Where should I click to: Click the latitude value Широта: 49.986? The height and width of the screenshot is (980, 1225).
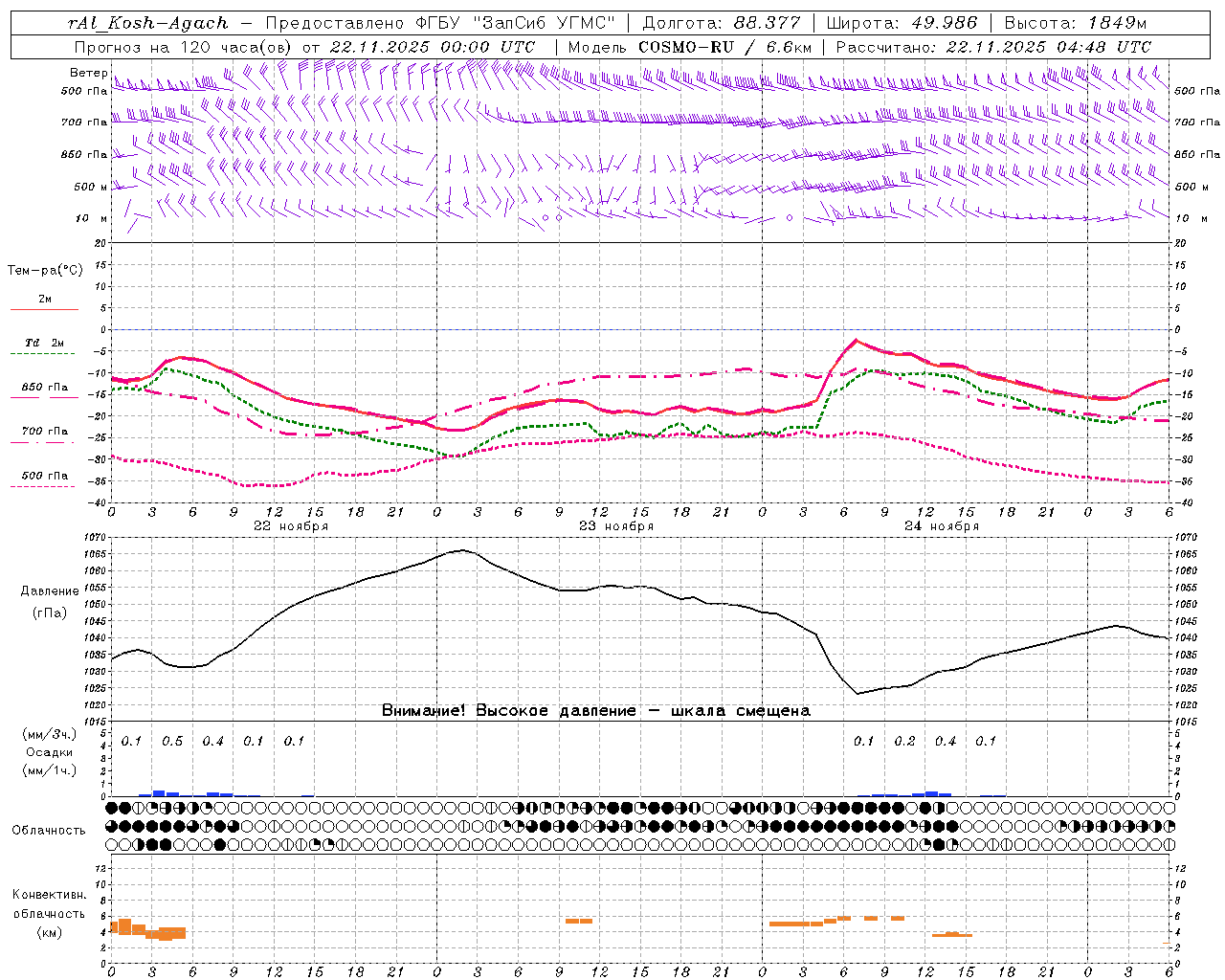(902, 23)
